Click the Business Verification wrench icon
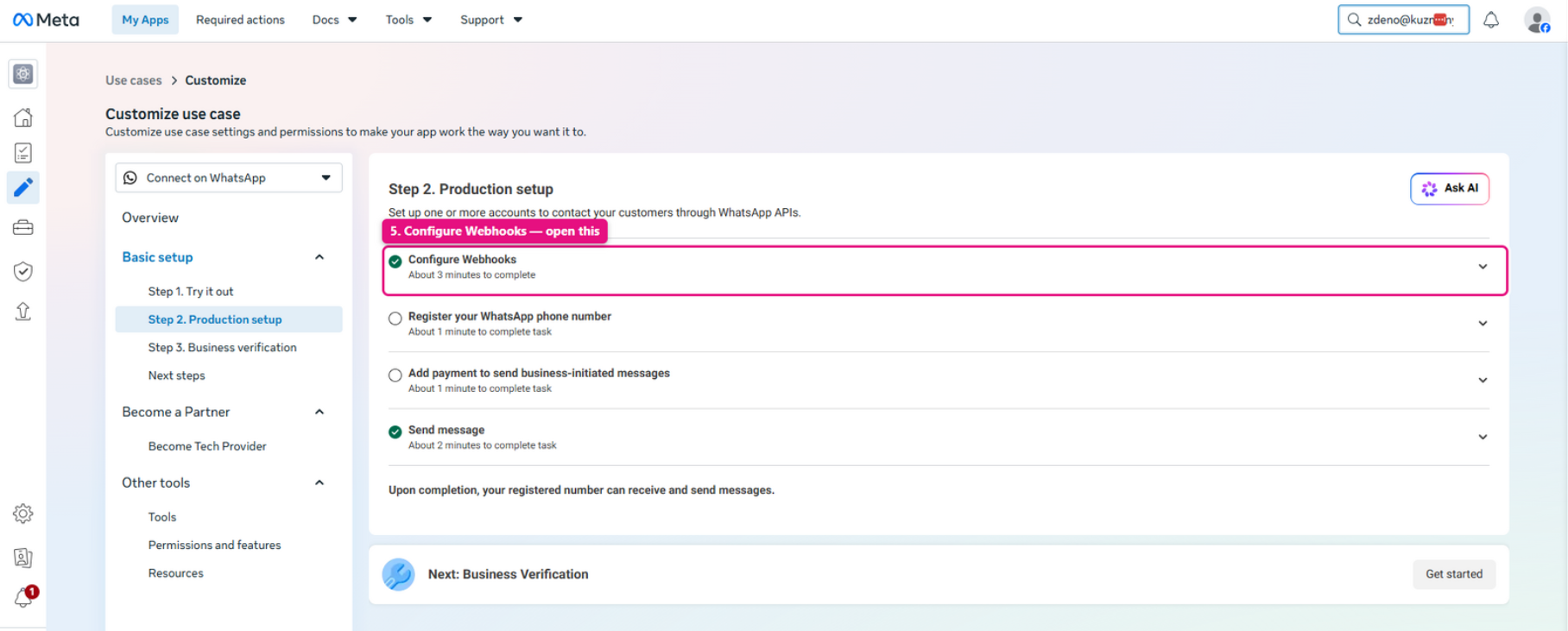The image size is (1568, 631). coord(398,574)
